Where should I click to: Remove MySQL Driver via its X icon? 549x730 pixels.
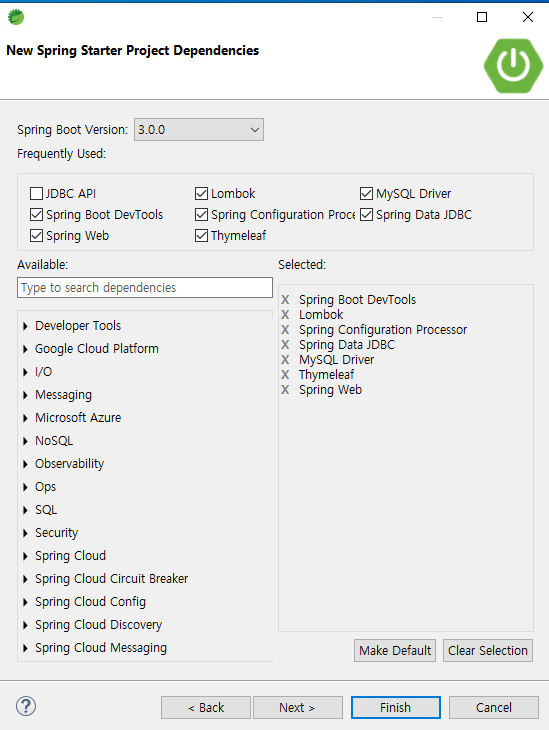pos(285,360)
